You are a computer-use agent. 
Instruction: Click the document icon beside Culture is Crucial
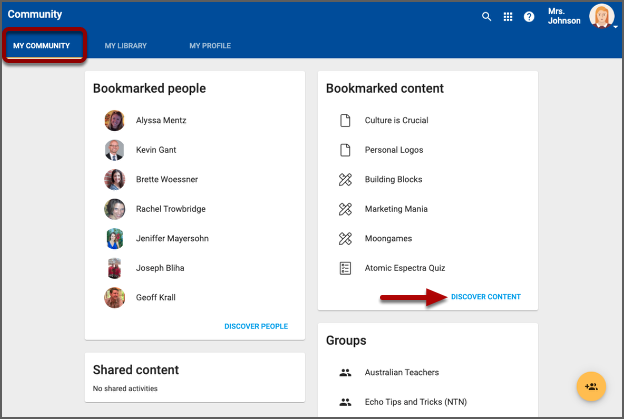coord(345,121)
